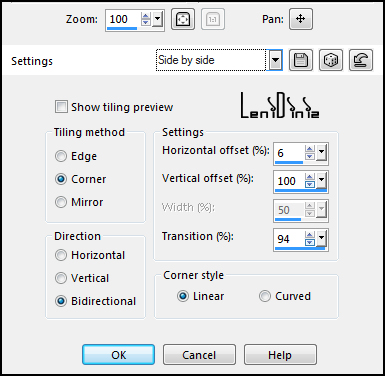385x376 pixels.
Task: Click the Cancel button
Action: click(199, 355)
